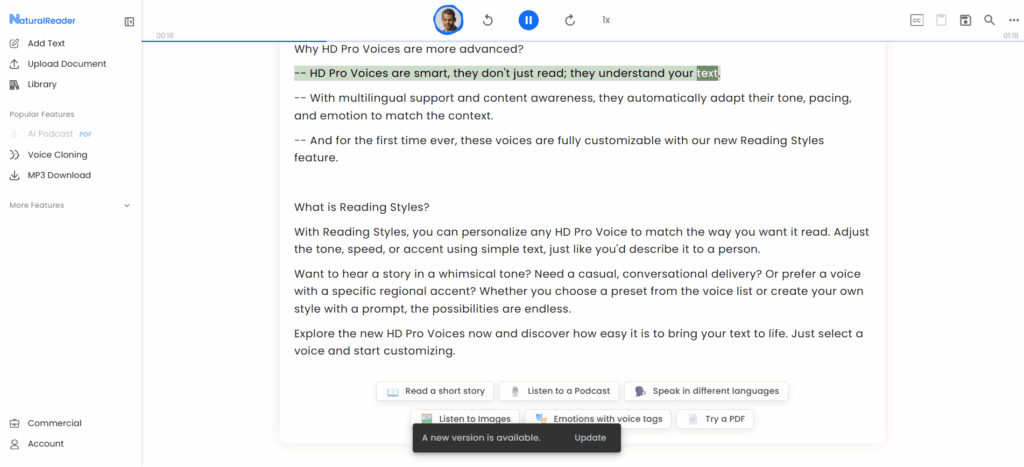Image resolution: width=1024 pixels, height=467 pixels.
Task: Open the NaturalReader logo home
Action: pos(42,20)
